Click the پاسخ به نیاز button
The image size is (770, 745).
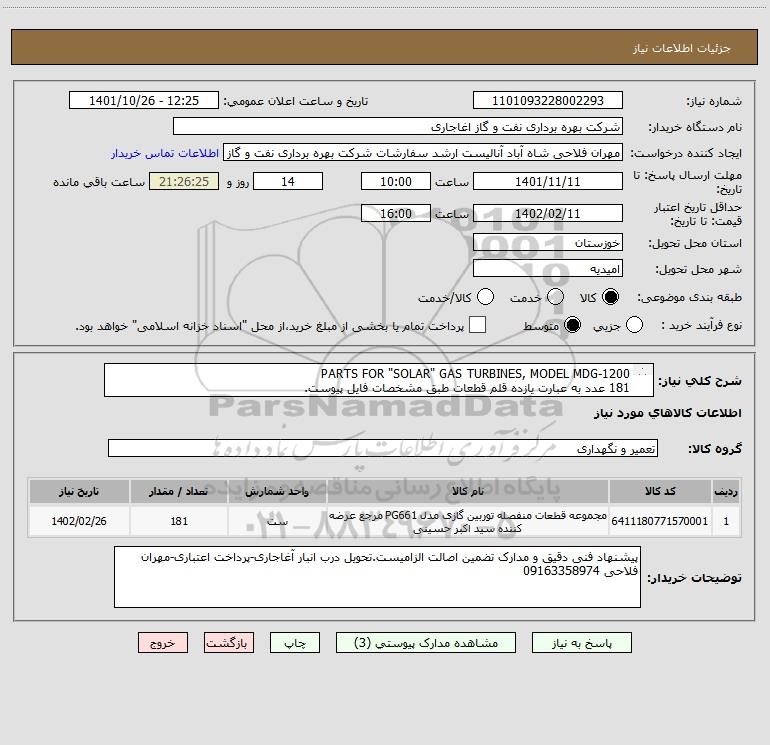click(581, 643)
